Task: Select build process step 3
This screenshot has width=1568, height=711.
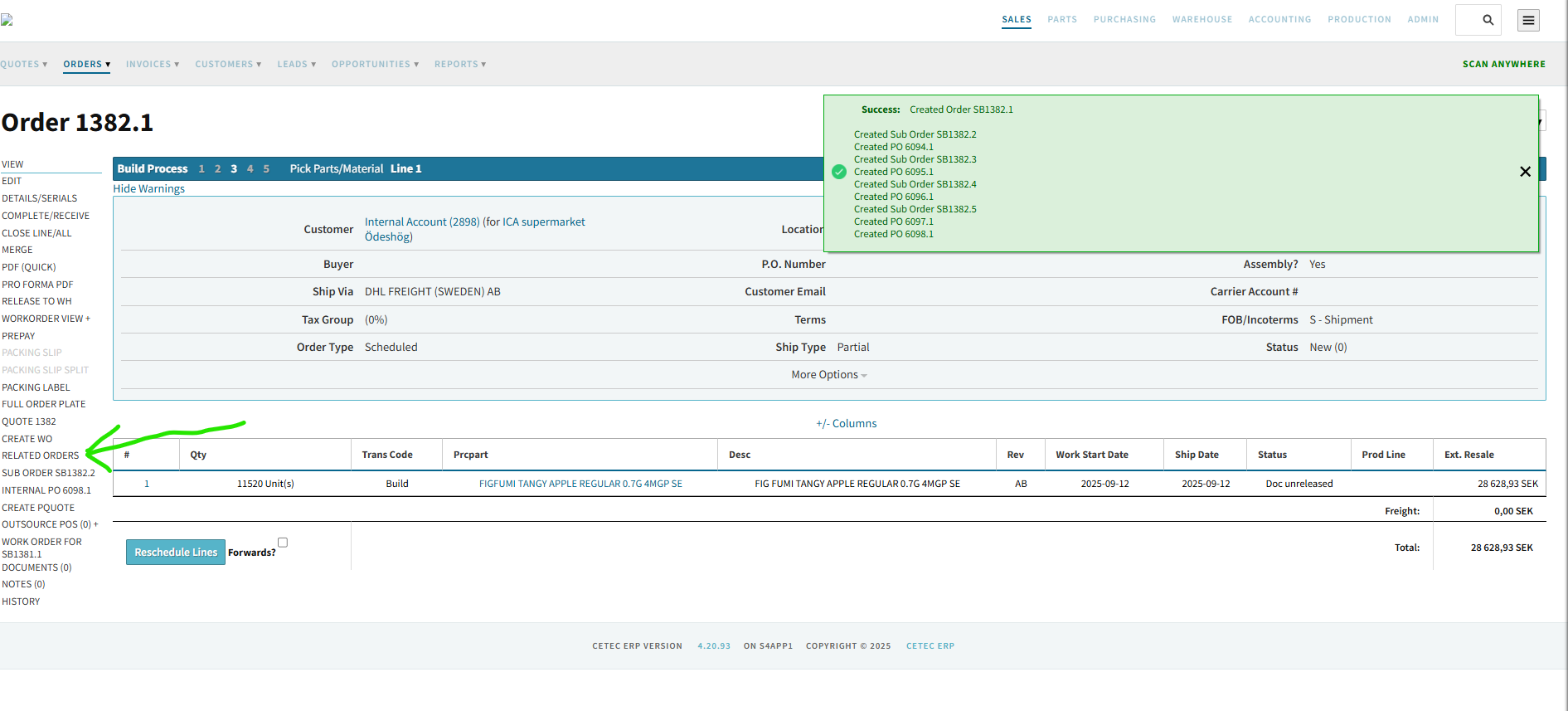Action: pos(234,169)
